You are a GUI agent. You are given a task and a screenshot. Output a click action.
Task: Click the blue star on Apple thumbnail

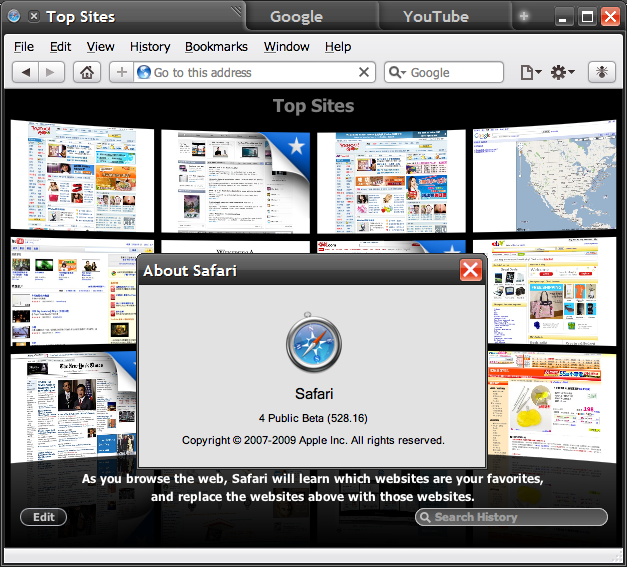[x=296, y=146]
